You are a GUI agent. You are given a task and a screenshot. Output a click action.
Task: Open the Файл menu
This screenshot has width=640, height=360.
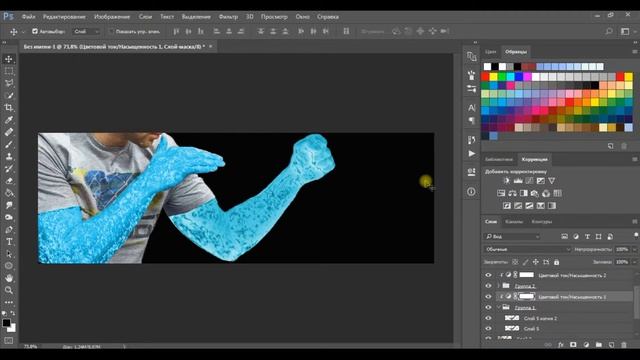[x=28, y=17]
